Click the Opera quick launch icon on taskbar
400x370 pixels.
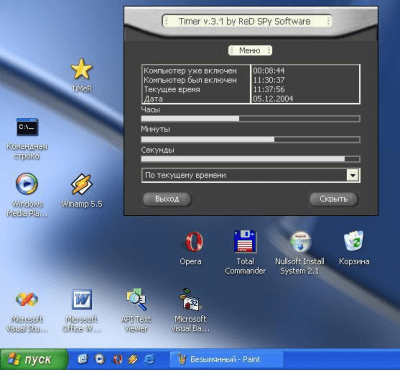click(x=117, y=359)
